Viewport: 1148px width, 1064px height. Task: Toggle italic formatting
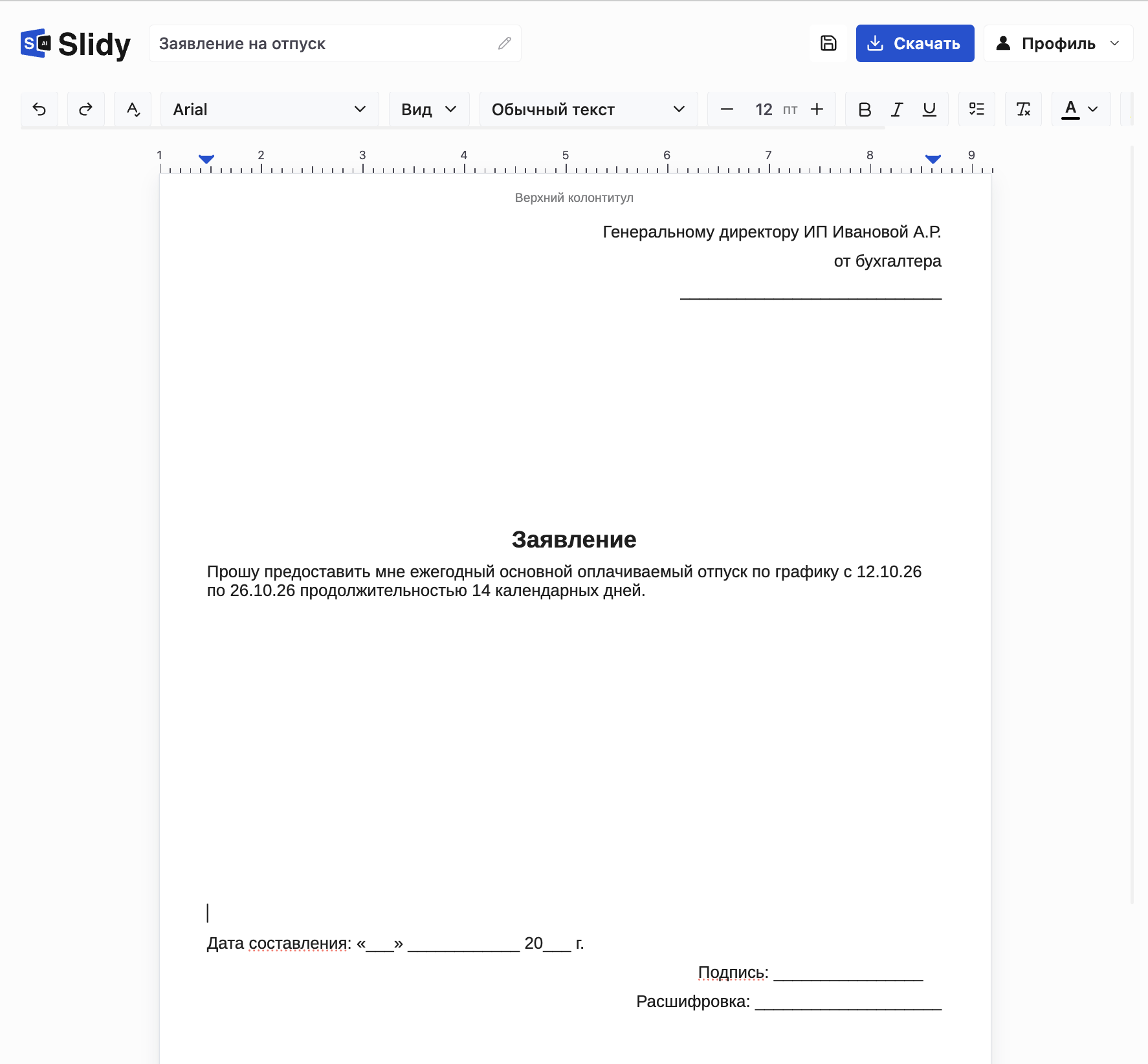[897, 109]
